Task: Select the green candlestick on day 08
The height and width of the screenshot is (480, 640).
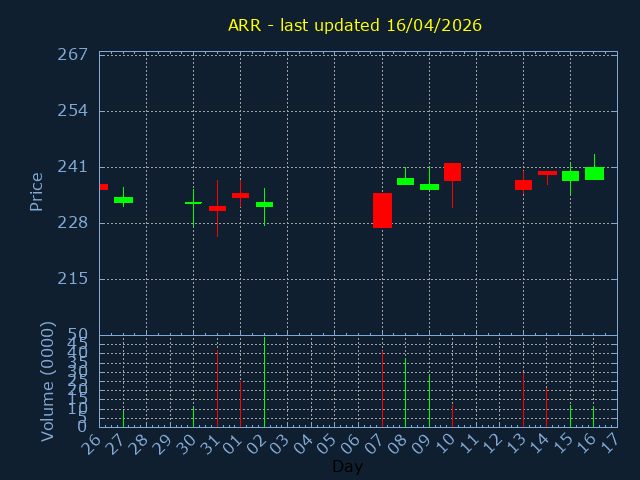Action: point(405,181)
